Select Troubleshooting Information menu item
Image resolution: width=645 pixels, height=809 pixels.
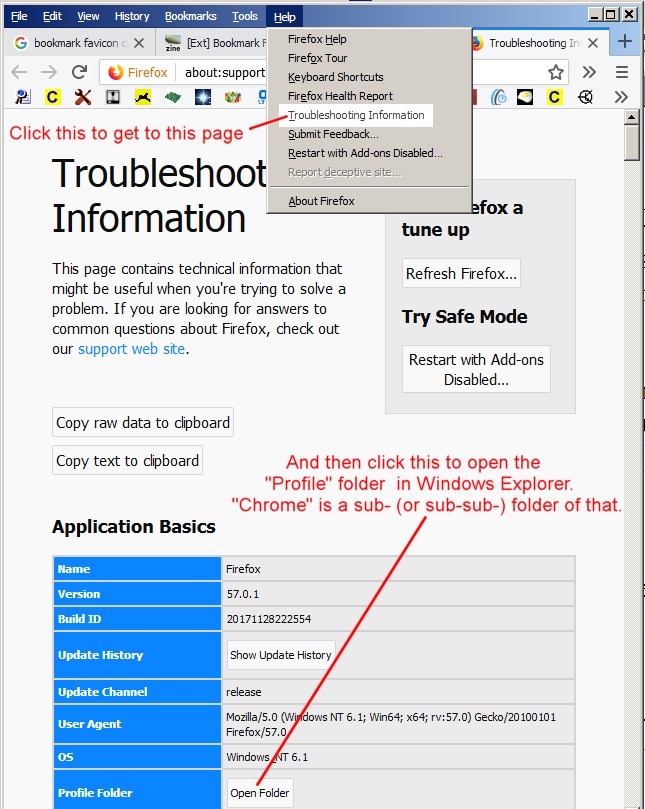(356, 115)
